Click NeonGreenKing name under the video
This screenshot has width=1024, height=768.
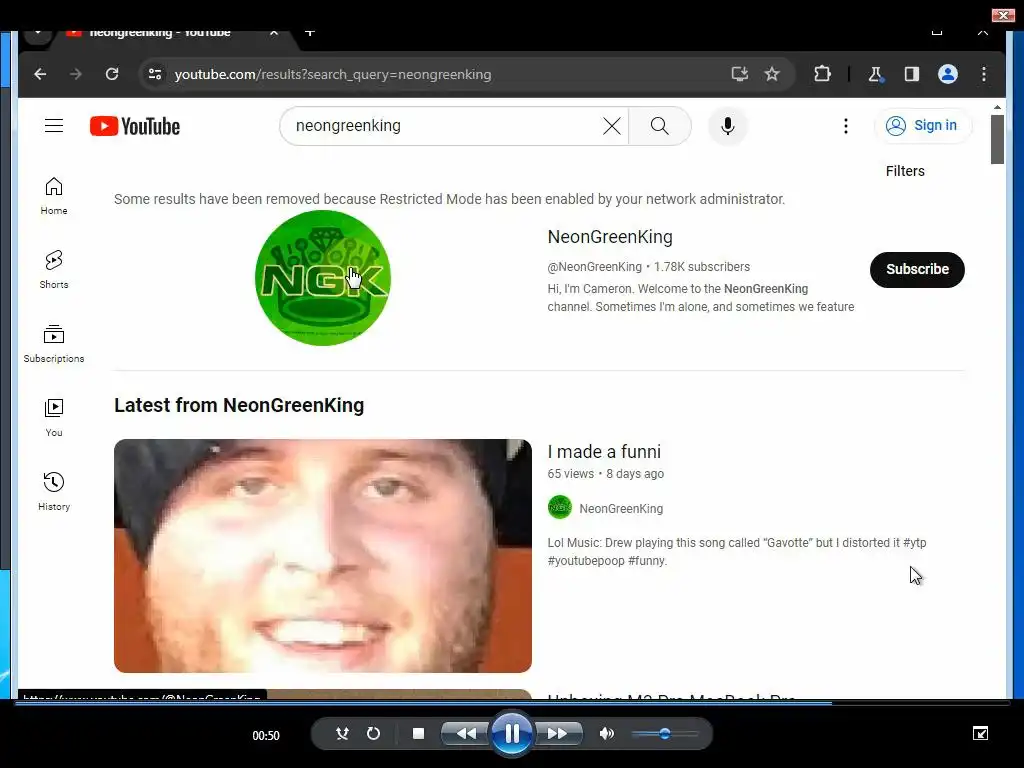pyautogui.click(x=621, y=509)
